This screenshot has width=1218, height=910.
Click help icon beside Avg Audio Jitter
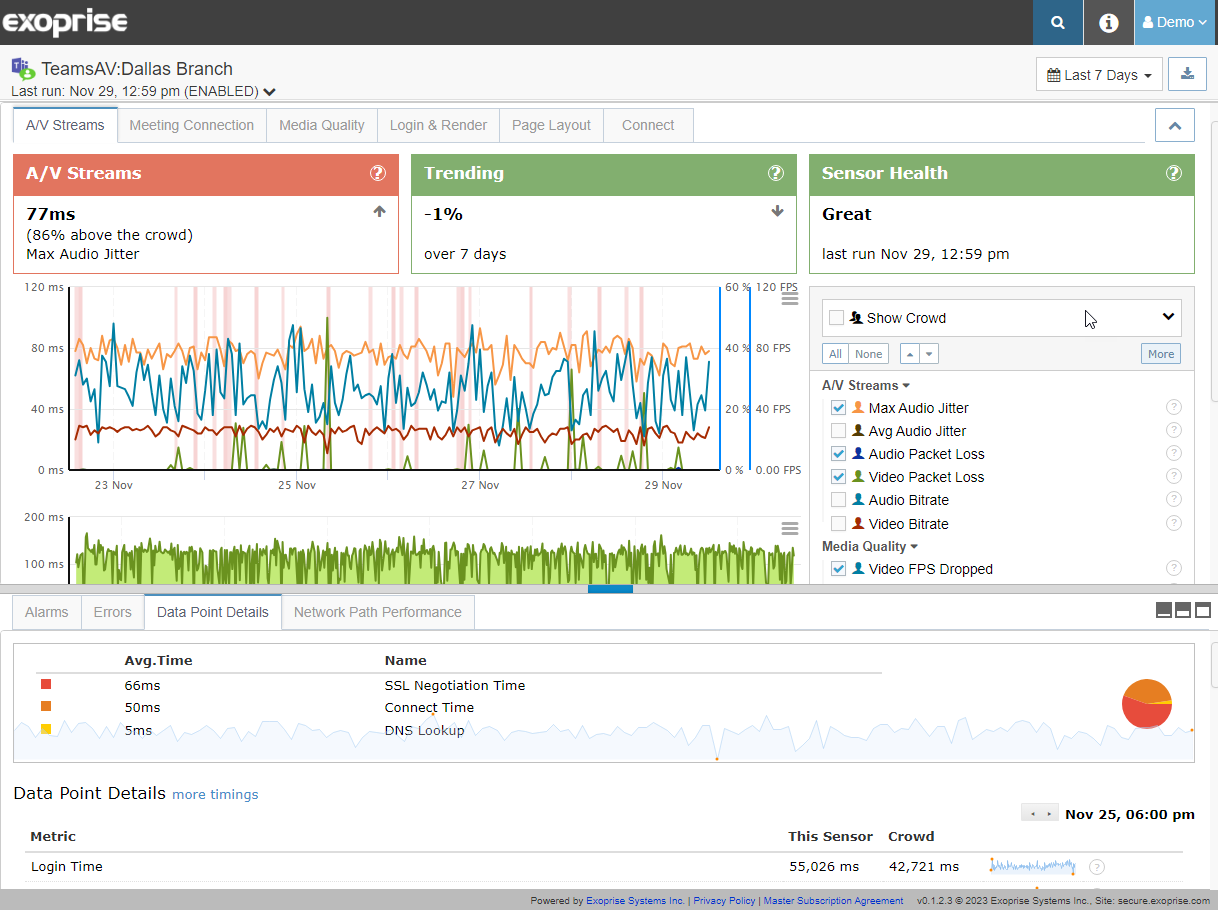click(1174, 430)
